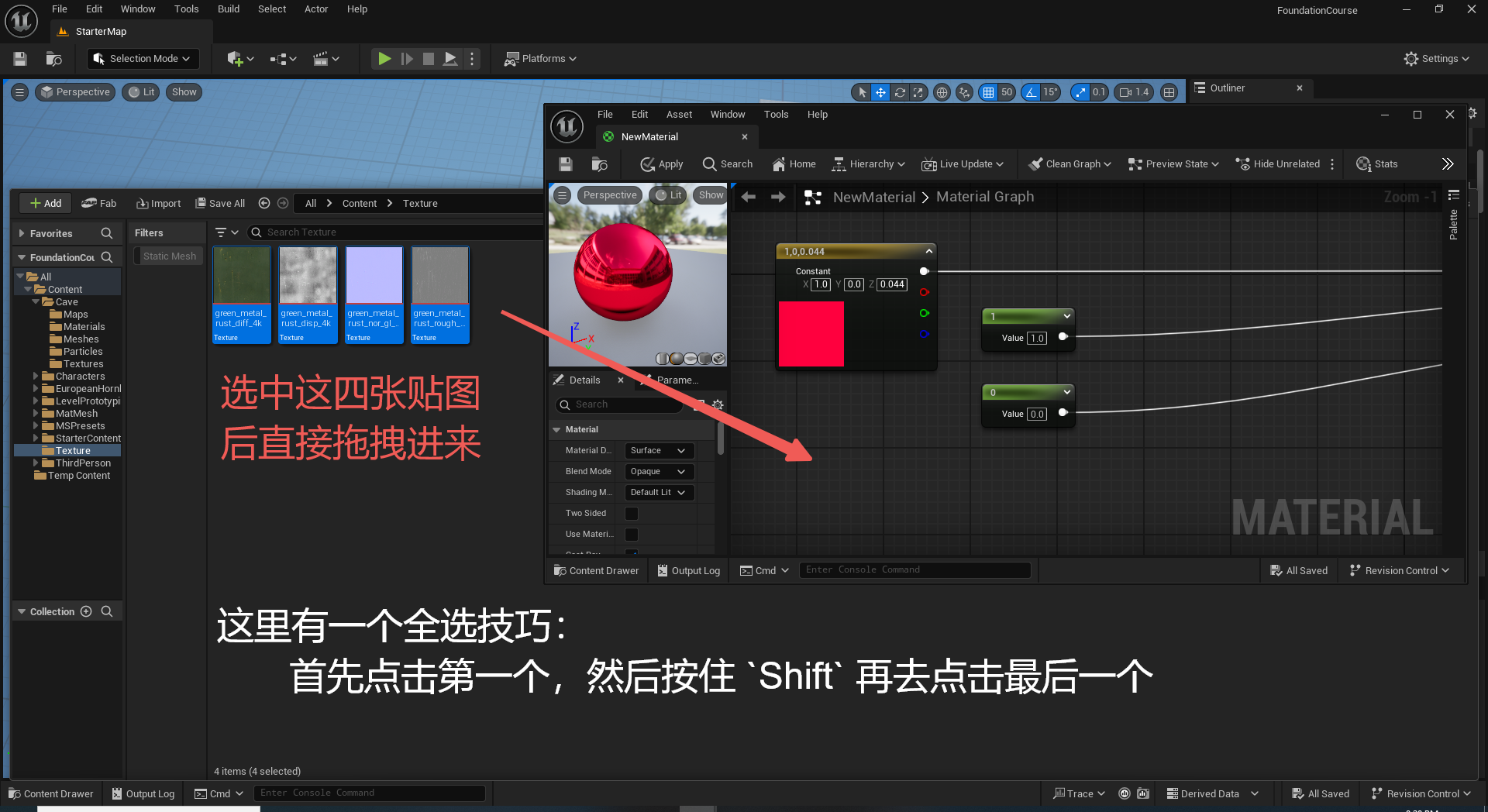Screen dimensions: 1488x812
Task: Click the Z value field 0.044
Action: click(892, 284)
